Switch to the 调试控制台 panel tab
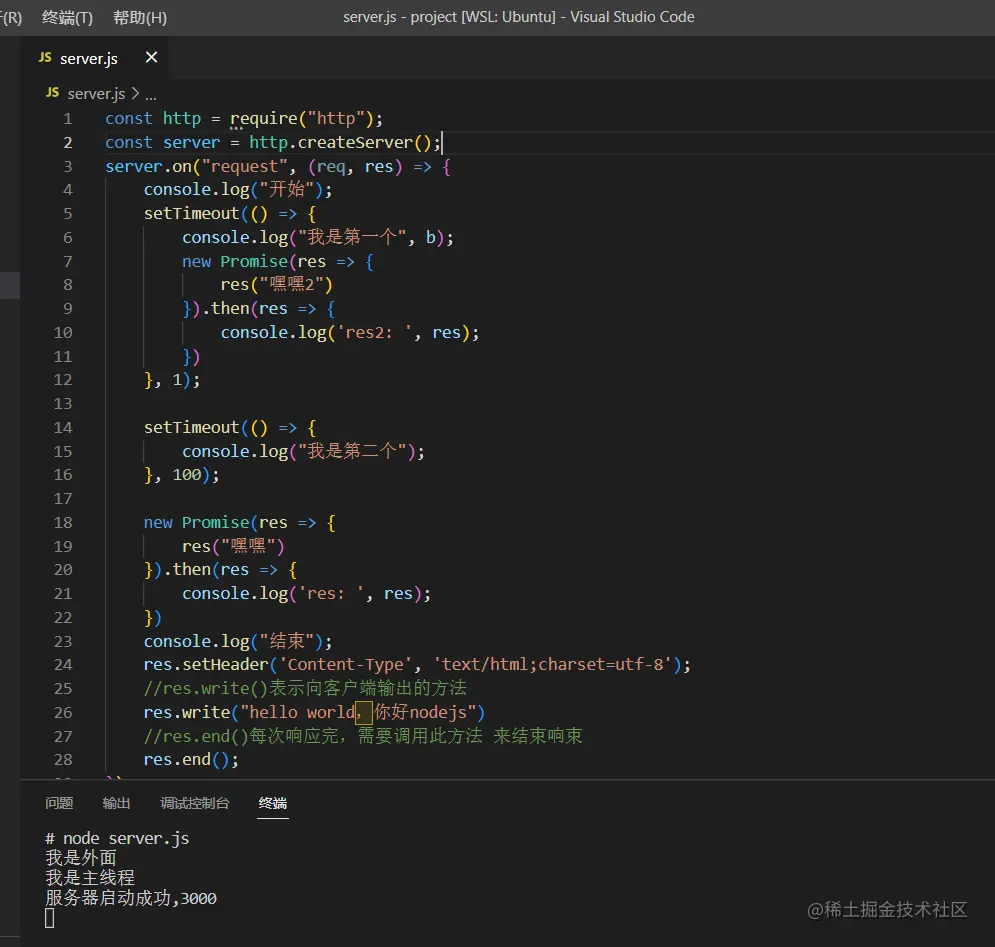The image size is (995, 947). [194, 803]
